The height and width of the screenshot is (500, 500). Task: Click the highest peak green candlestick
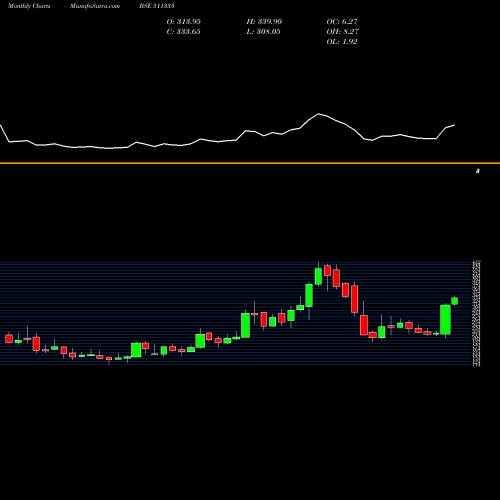point(318,276)
